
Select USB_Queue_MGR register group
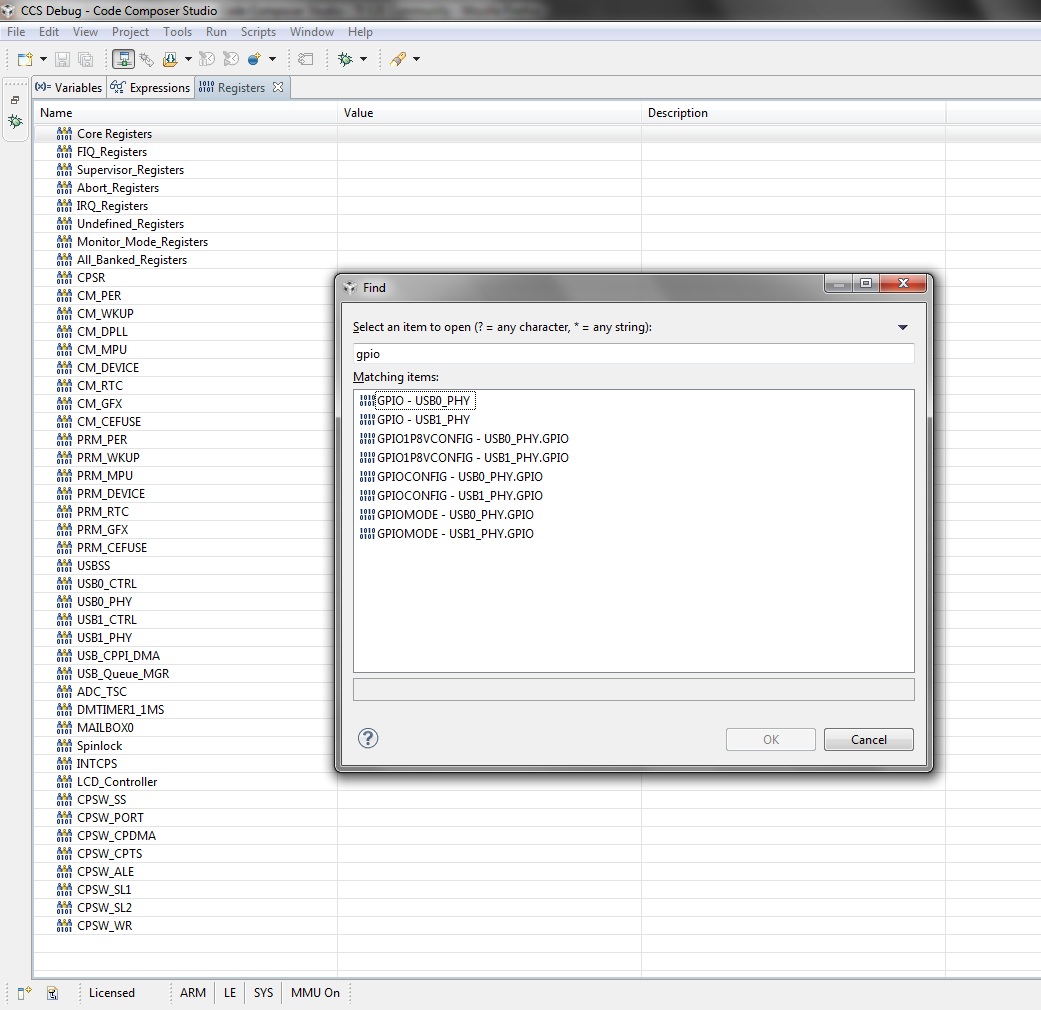click(123, 674)
